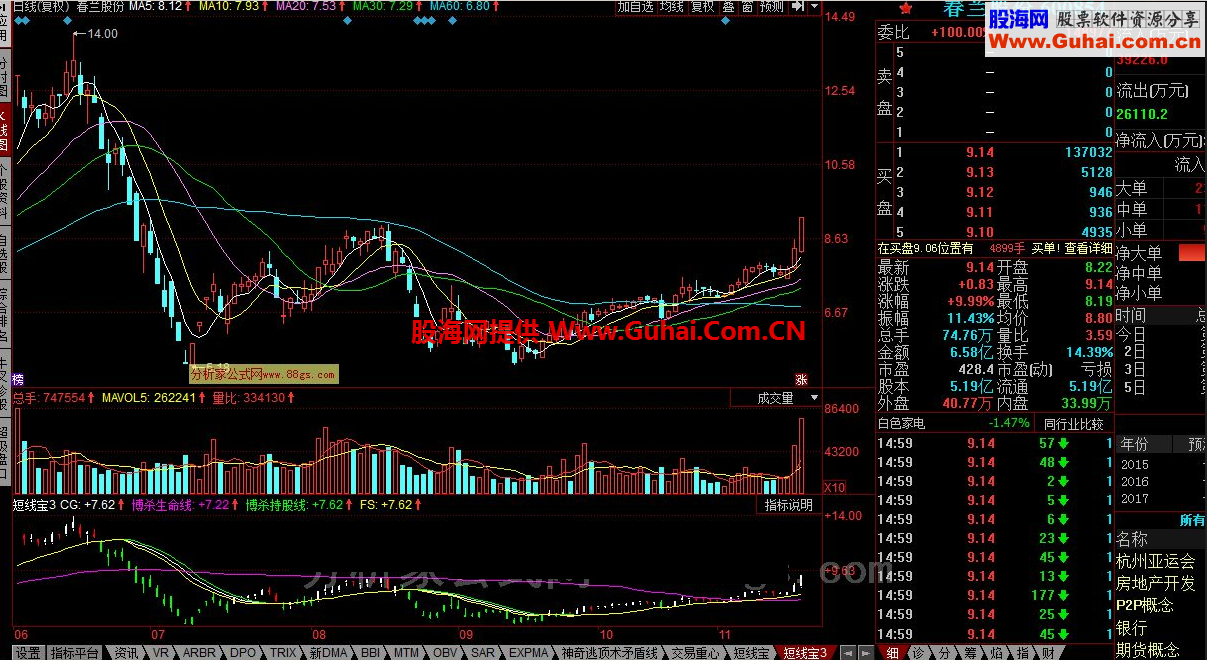The width and height of the screenshot is (1207, 660).
Task: Open the 窗 window layout tool
Action: pos(746,6)
